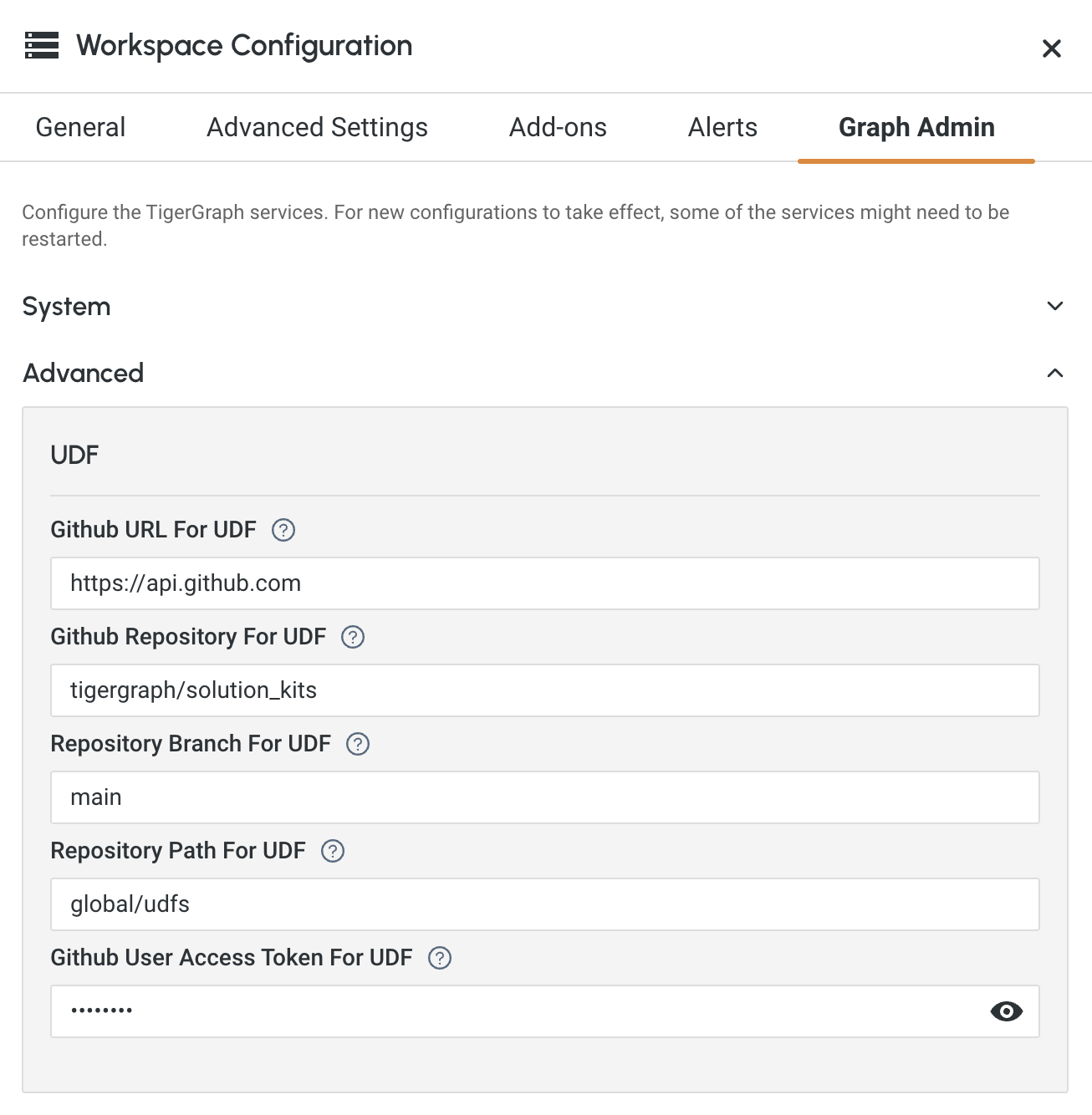Open the help tooltip for Github Repository For UDF
Viewport: 1092px width, 1115px height.
pos(353,637)
